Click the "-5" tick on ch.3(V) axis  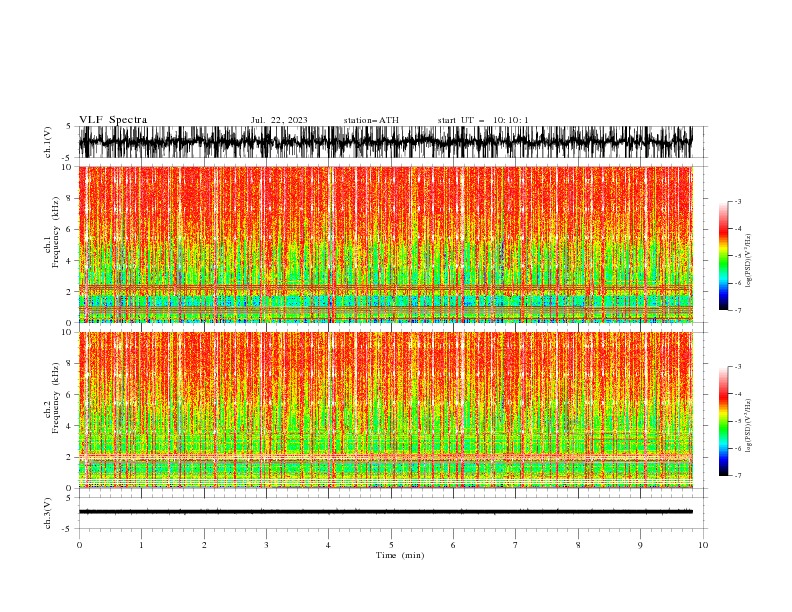[x=66, y=529]
